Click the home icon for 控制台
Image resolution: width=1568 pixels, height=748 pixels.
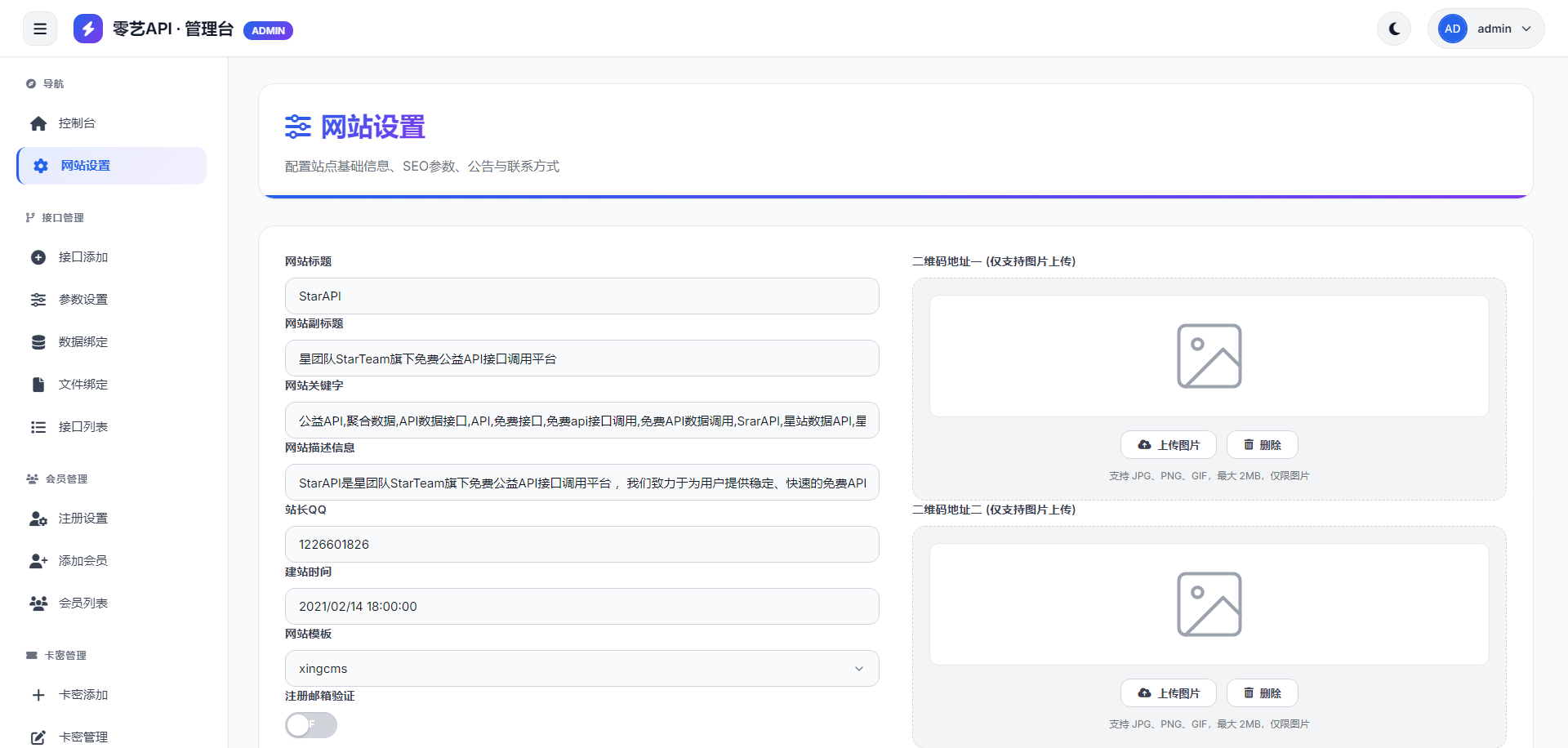point(38,123)
